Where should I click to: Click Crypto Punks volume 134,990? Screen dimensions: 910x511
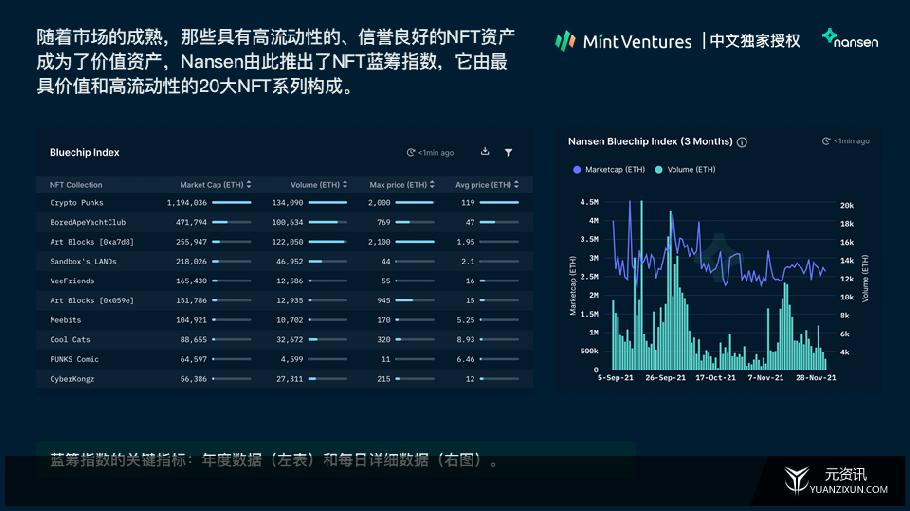287,203
